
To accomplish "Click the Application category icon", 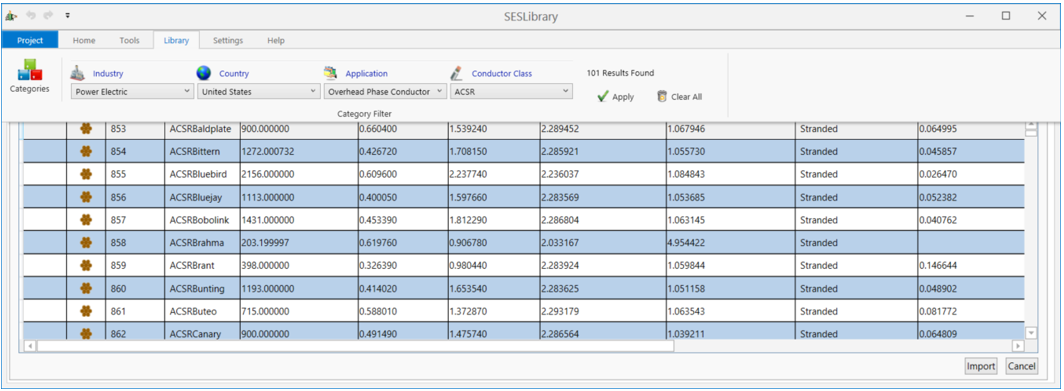I will point(330,73).
